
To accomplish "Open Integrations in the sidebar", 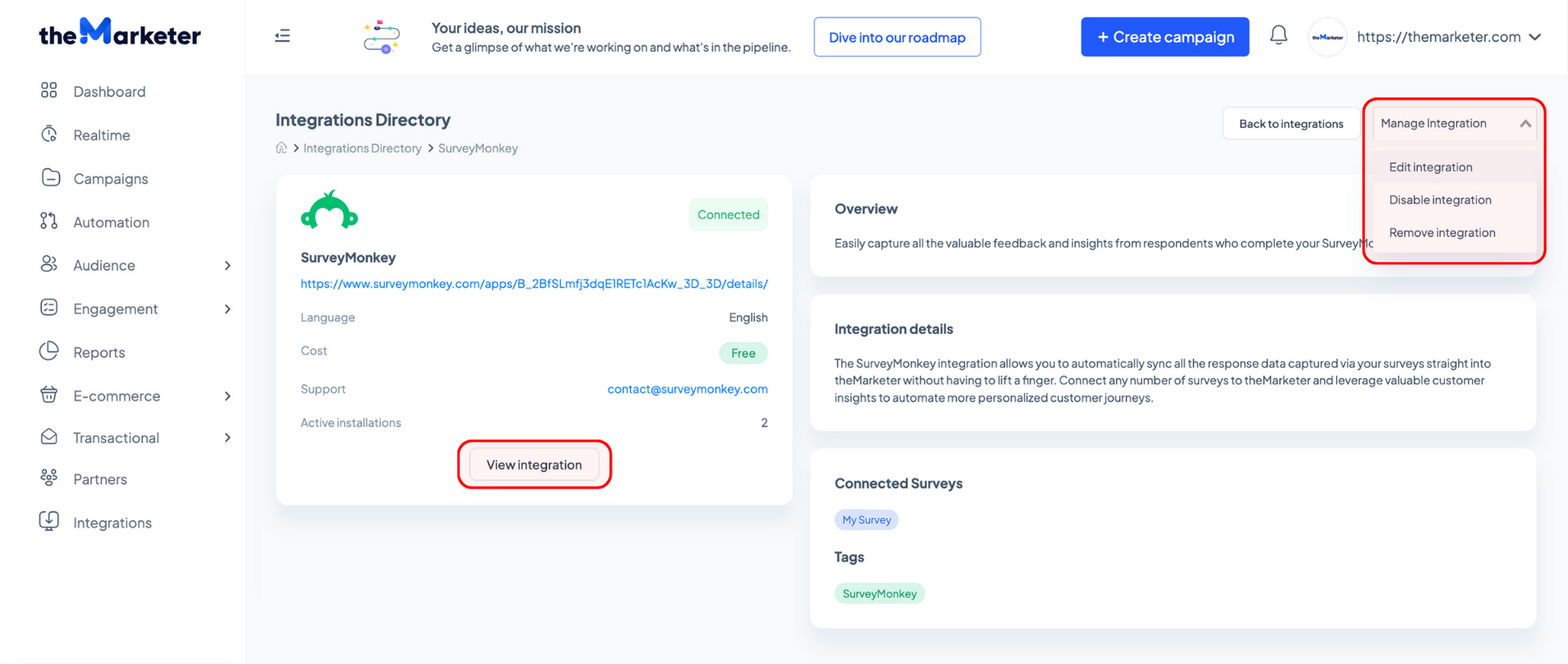I will 112,522.
